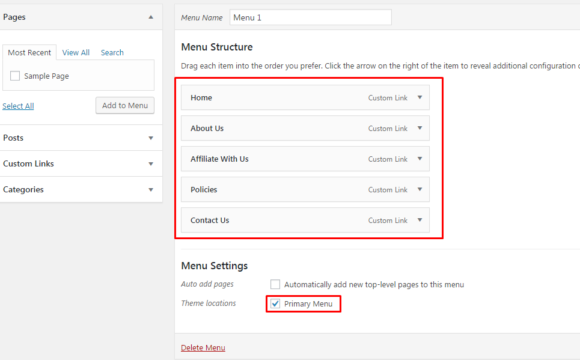
Task: Click the Delete Menu link
Action: tap(203, 348)
